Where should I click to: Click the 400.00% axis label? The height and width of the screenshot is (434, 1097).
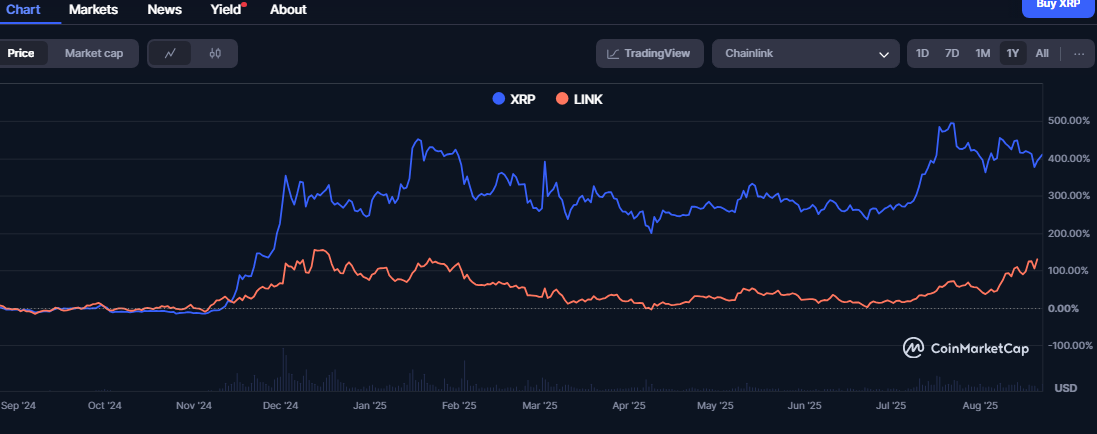[x=1068, y=158]
